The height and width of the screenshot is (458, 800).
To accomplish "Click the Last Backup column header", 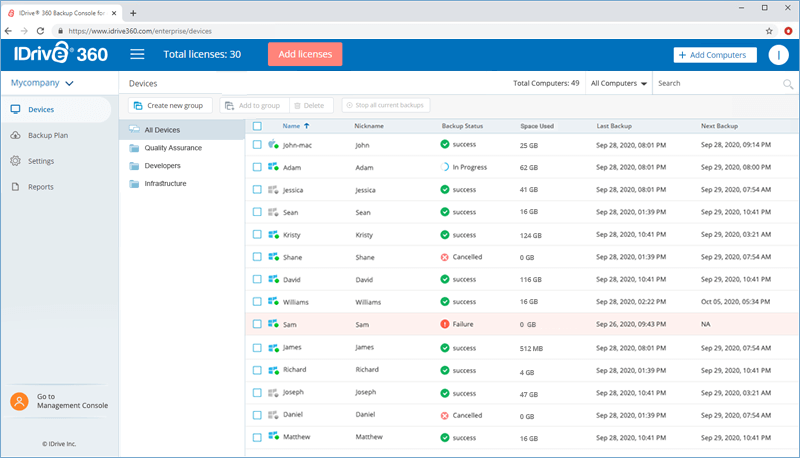I will point(614,126).
